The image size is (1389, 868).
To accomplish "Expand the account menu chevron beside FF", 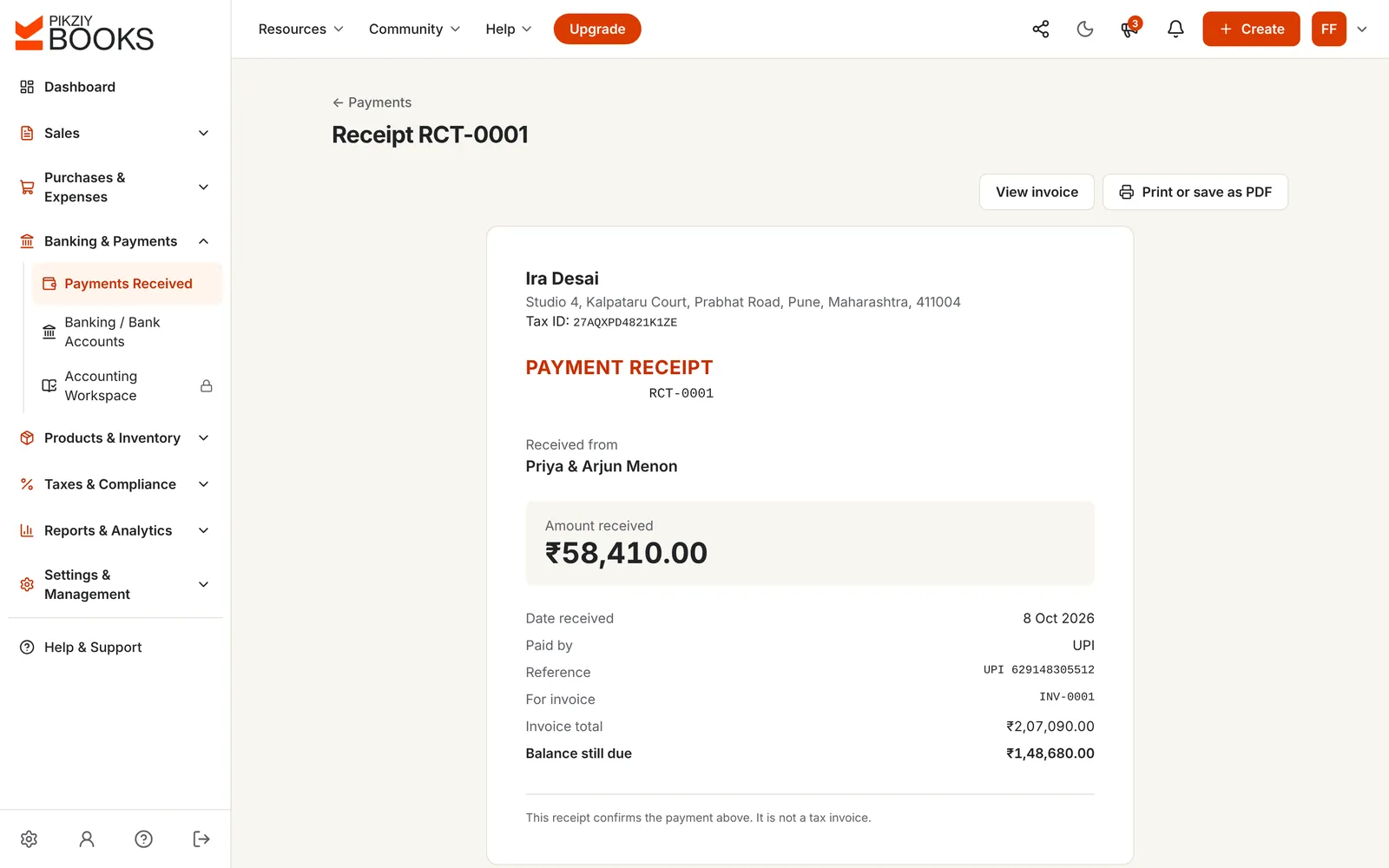I will 1362,30.
